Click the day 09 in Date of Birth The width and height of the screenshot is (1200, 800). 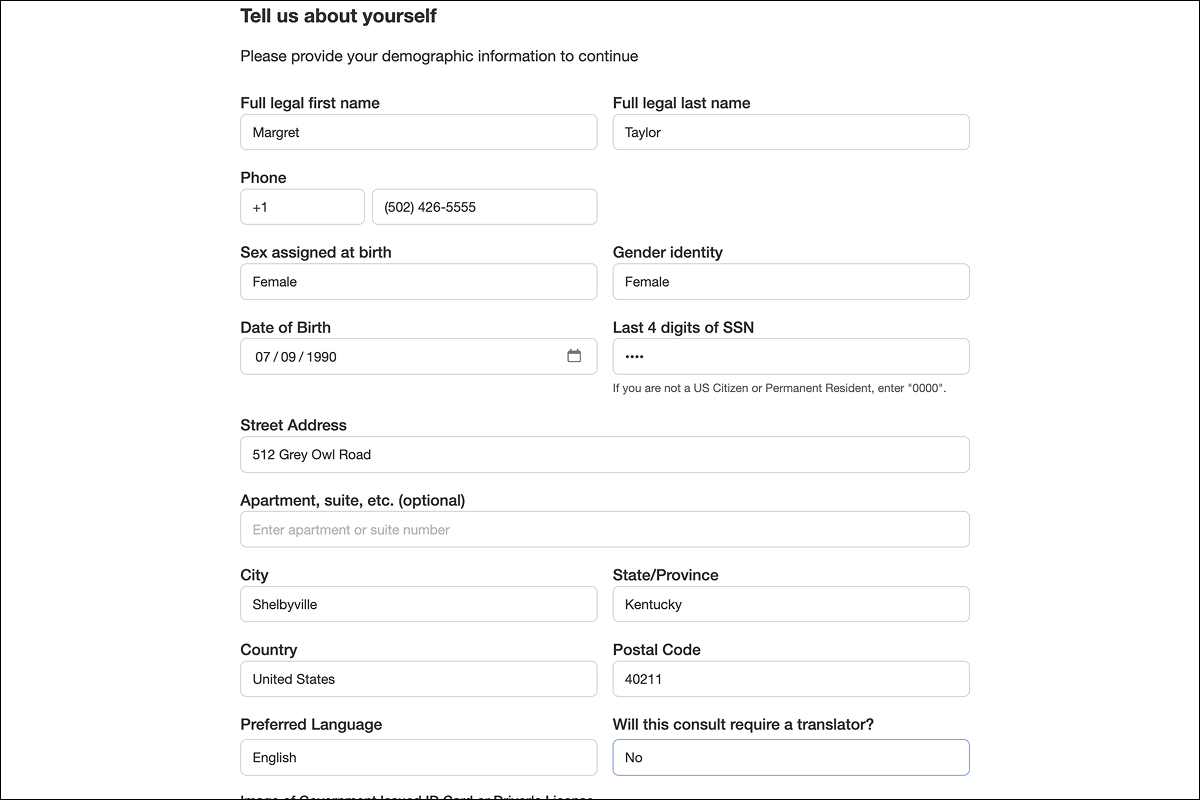(288, 357)
